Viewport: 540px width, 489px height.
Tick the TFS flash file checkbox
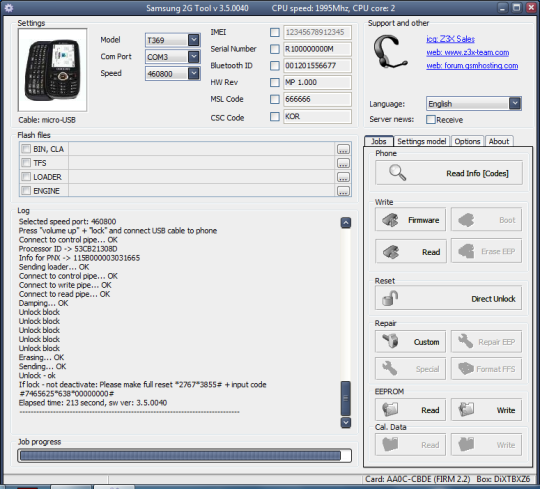point(26,163)
